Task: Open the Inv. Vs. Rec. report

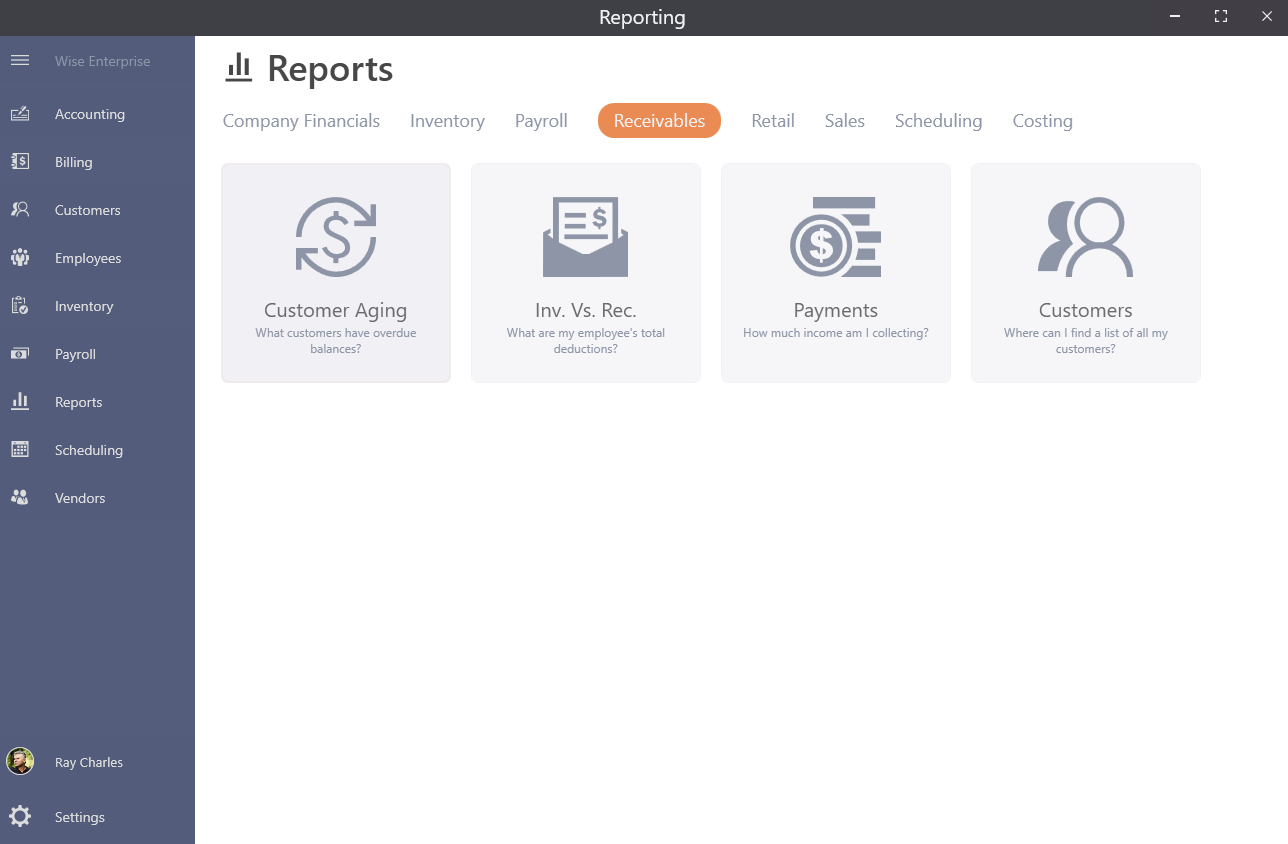Action: coord(586,273)
